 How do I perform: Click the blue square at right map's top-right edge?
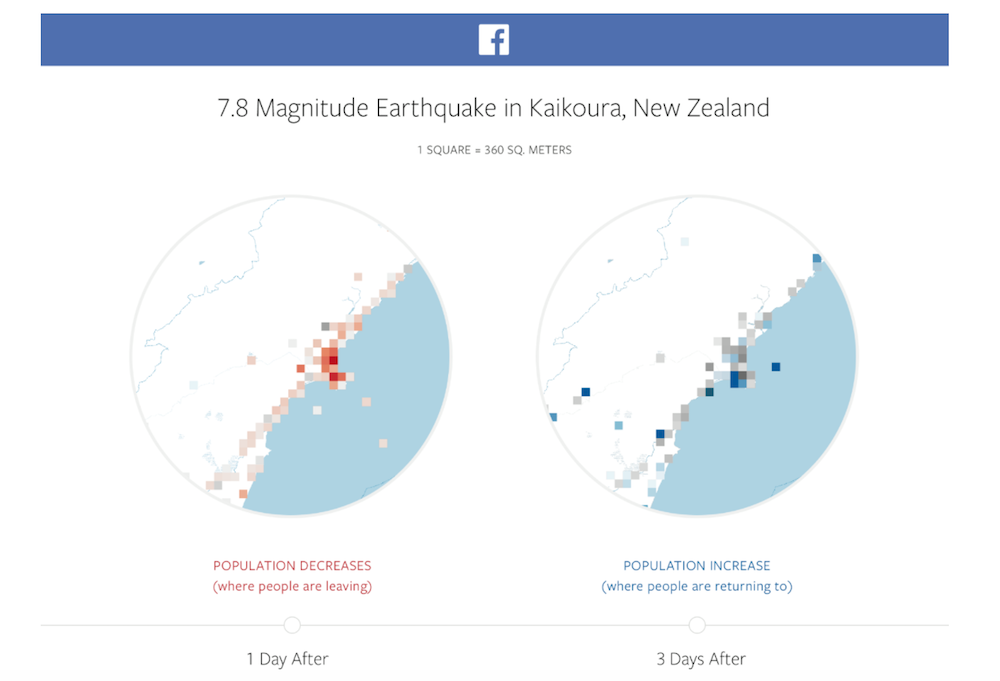(817, 259)
